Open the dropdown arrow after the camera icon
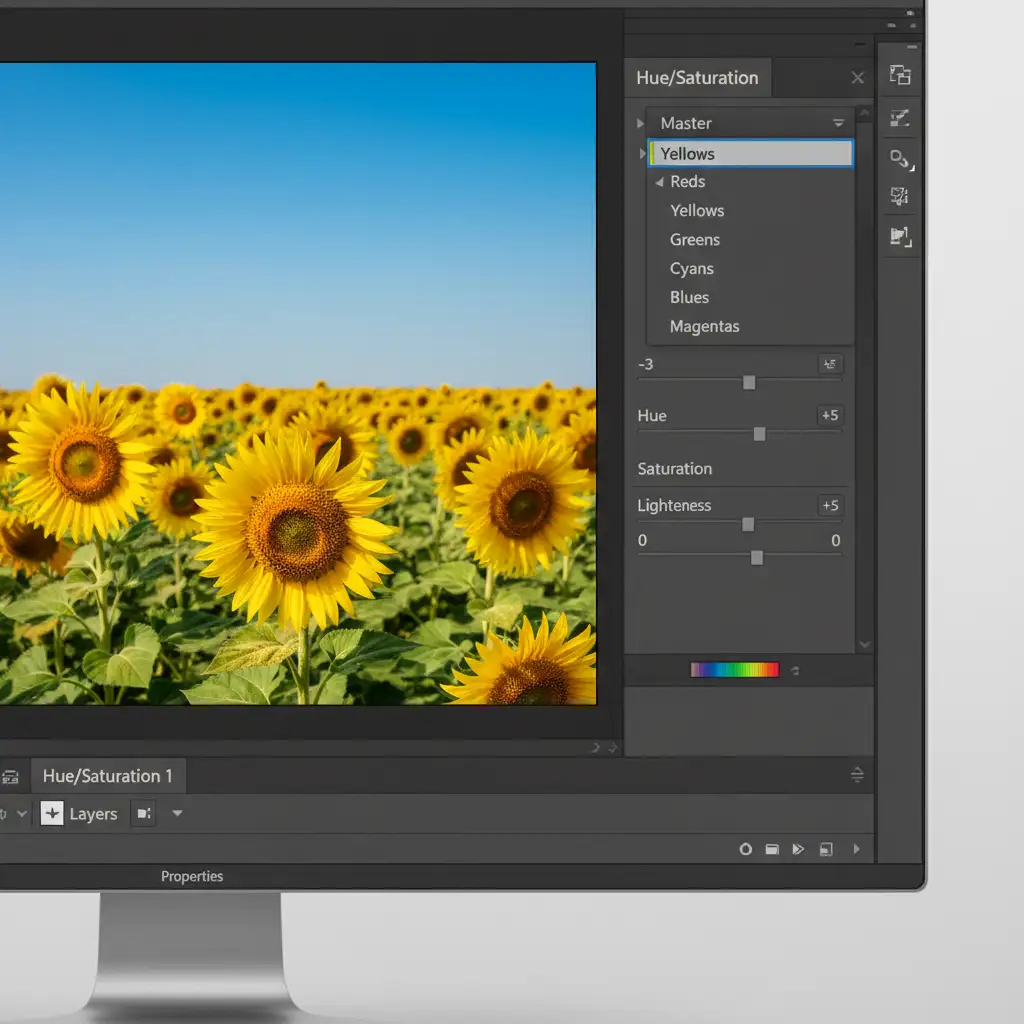The height and width of the screenshot is (1024, 1024). pyautogui.click(x=177, y=814)
